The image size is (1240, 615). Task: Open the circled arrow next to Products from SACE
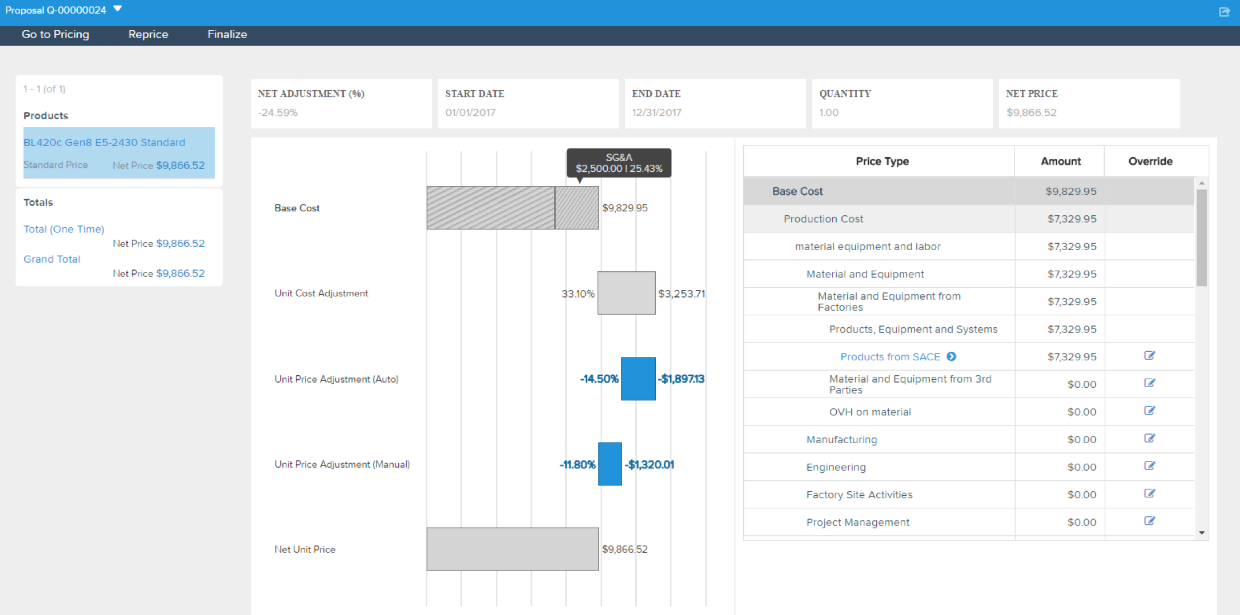click(952, 357)
